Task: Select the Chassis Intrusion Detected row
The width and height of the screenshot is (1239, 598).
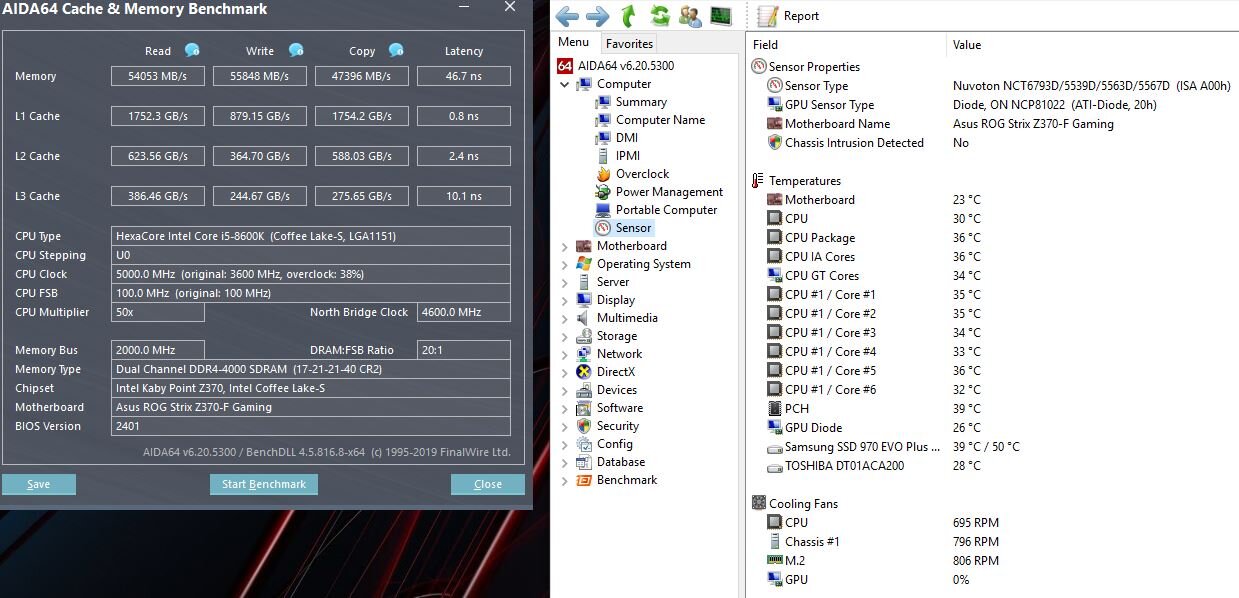Action: point(992,143)
